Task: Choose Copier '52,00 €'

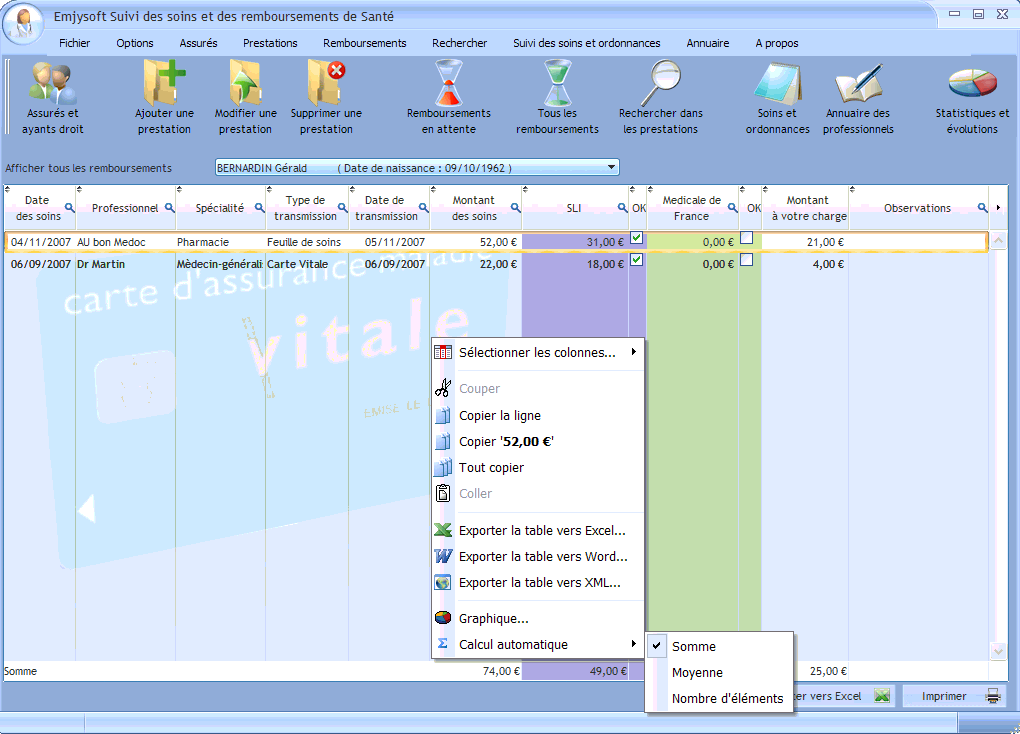Action: pos(538,442)
